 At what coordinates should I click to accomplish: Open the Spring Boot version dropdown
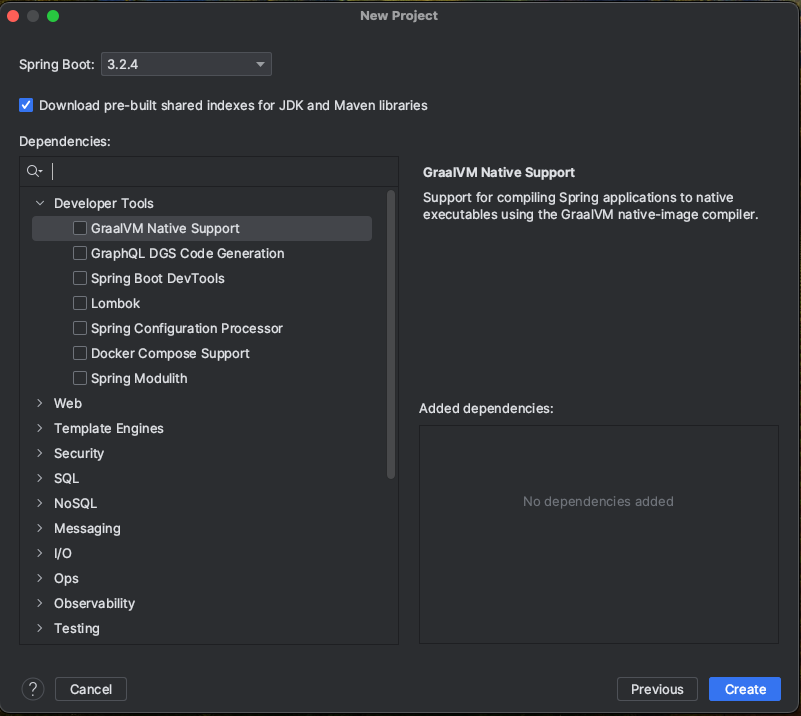point(186,64)
